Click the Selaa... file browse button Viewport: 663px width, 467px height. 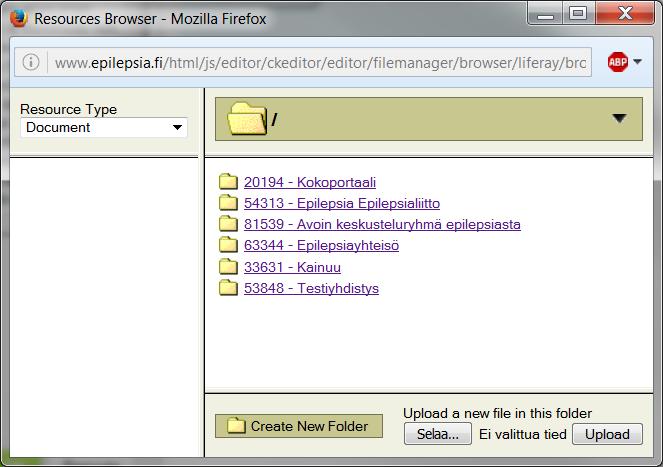tap(438, 434)
